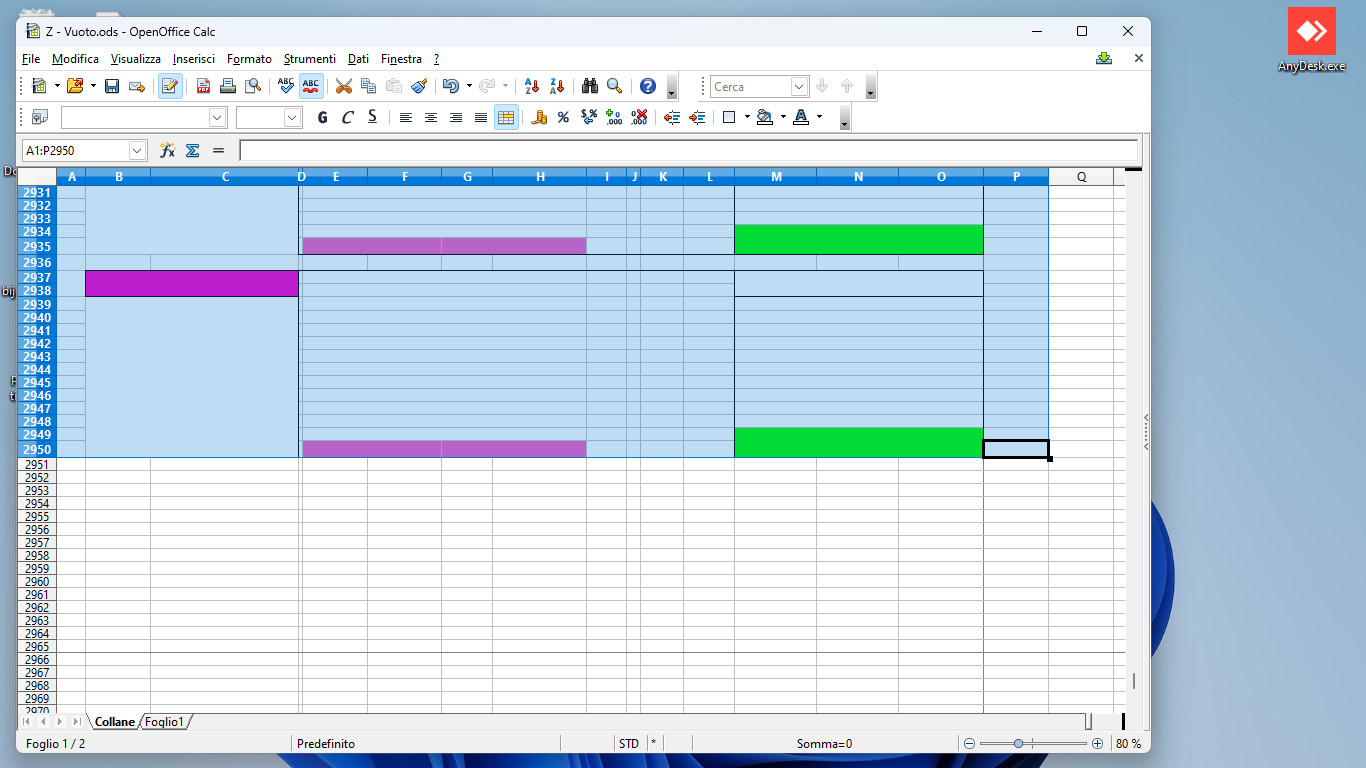Image resolution: width=1366 pixels, height=768 pixels.
Task: Toggle the Edit File mode icon
Action: pyautogui.click(x=170, y=86)
